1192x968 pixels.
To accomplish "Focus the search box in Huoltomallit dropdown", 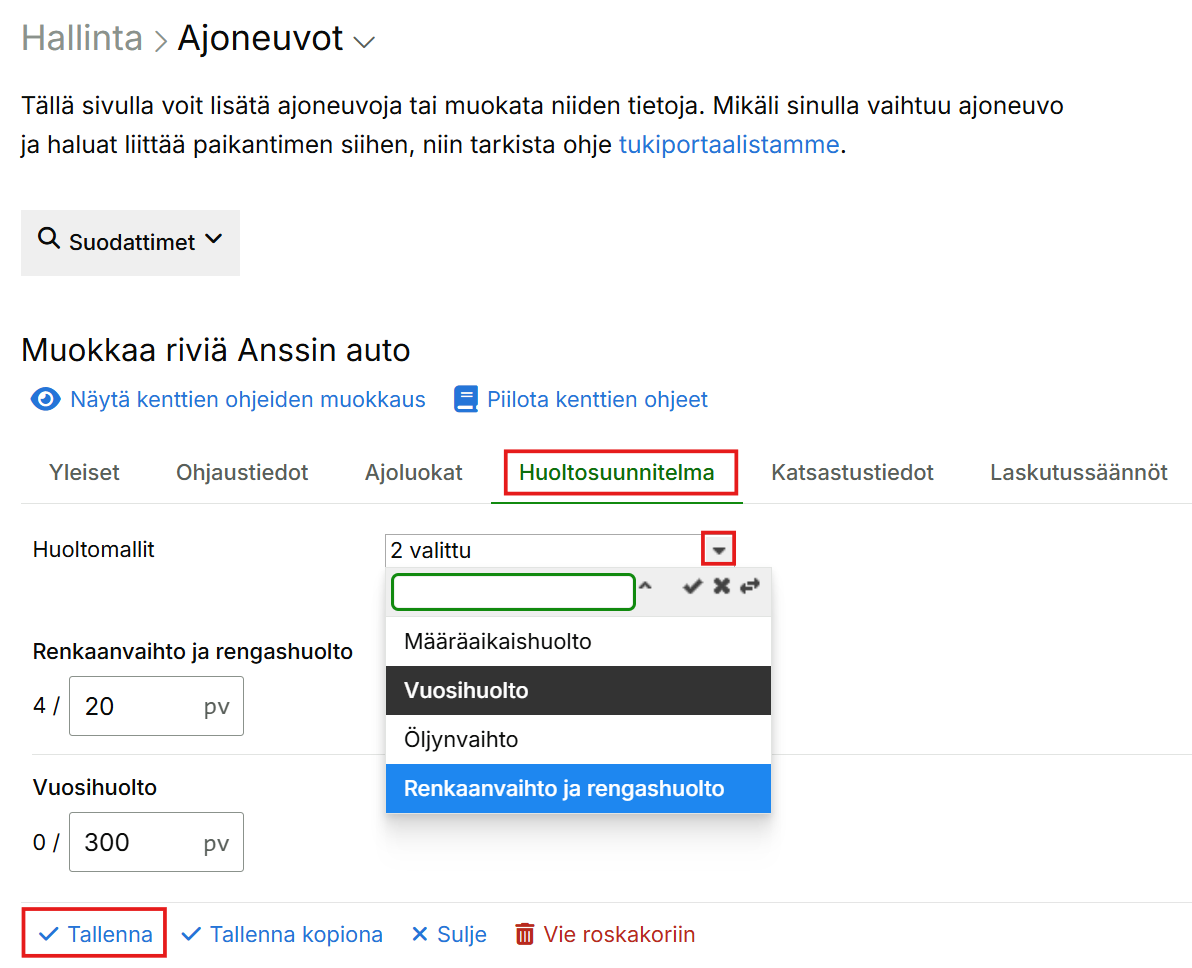I will click(513, 592).
